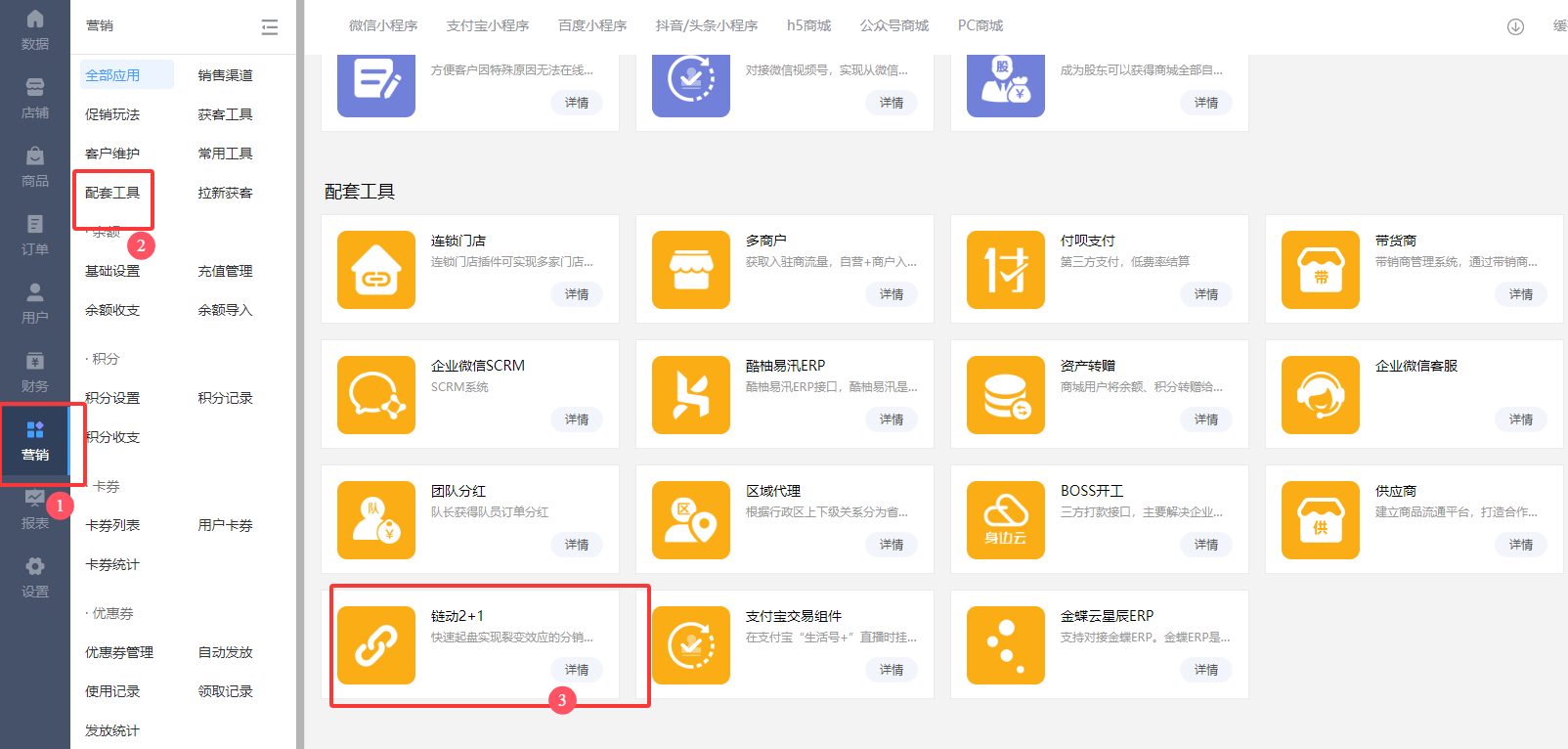The image size is (1568, 749).
Task: Open 领取记录 menu entry
Action: (226, 691)
